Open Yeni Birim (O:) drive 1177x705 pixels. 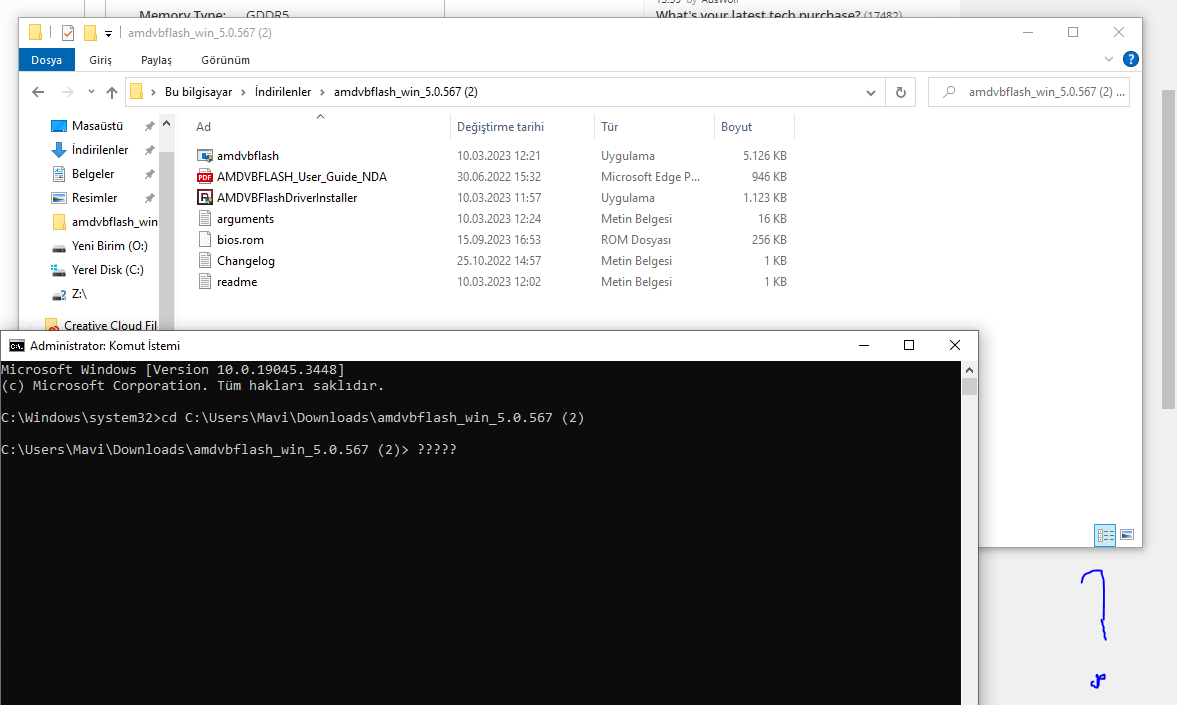pyautogui.click(x=110, y=246)
